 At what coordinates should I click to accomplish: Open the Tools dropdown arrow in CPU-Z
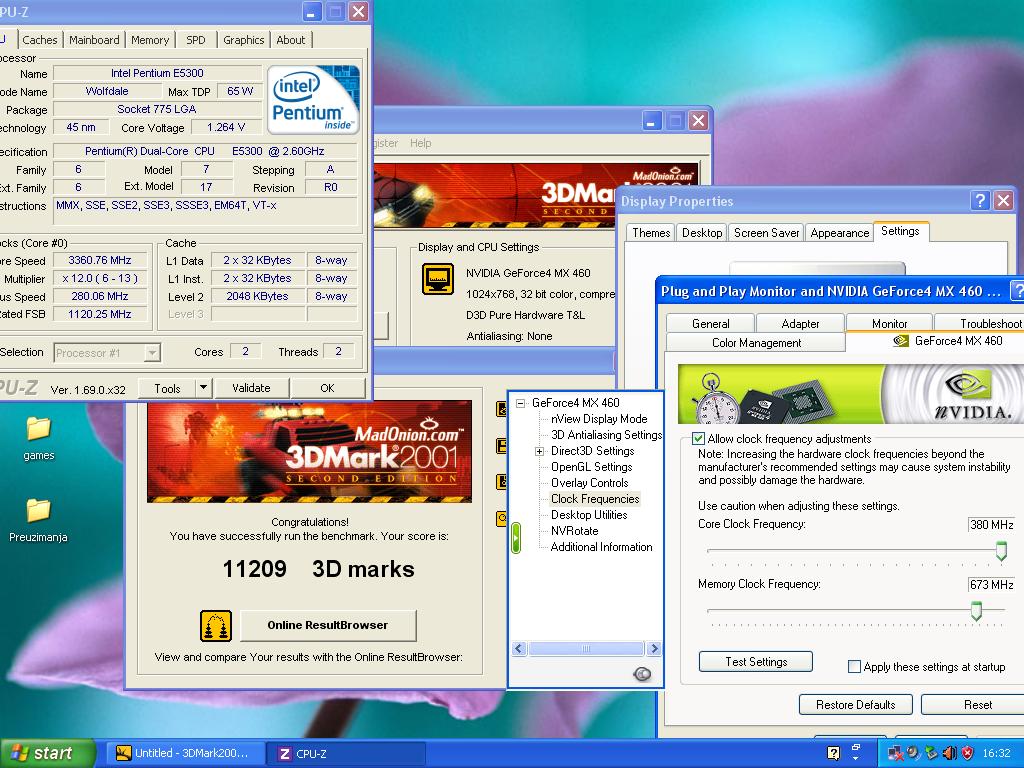coord(204,388)
